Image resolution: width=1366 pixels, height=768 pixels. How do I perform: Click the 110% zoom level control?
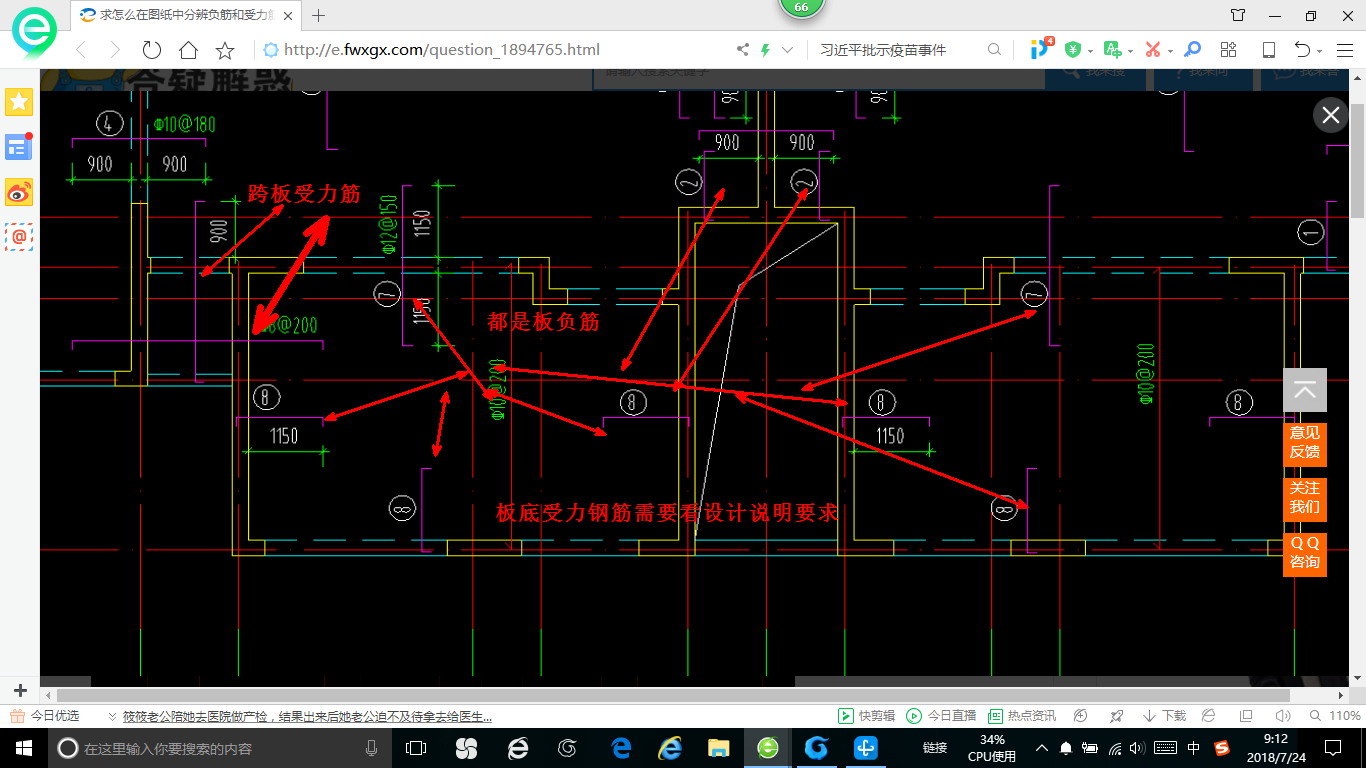tap(1335, 716)
